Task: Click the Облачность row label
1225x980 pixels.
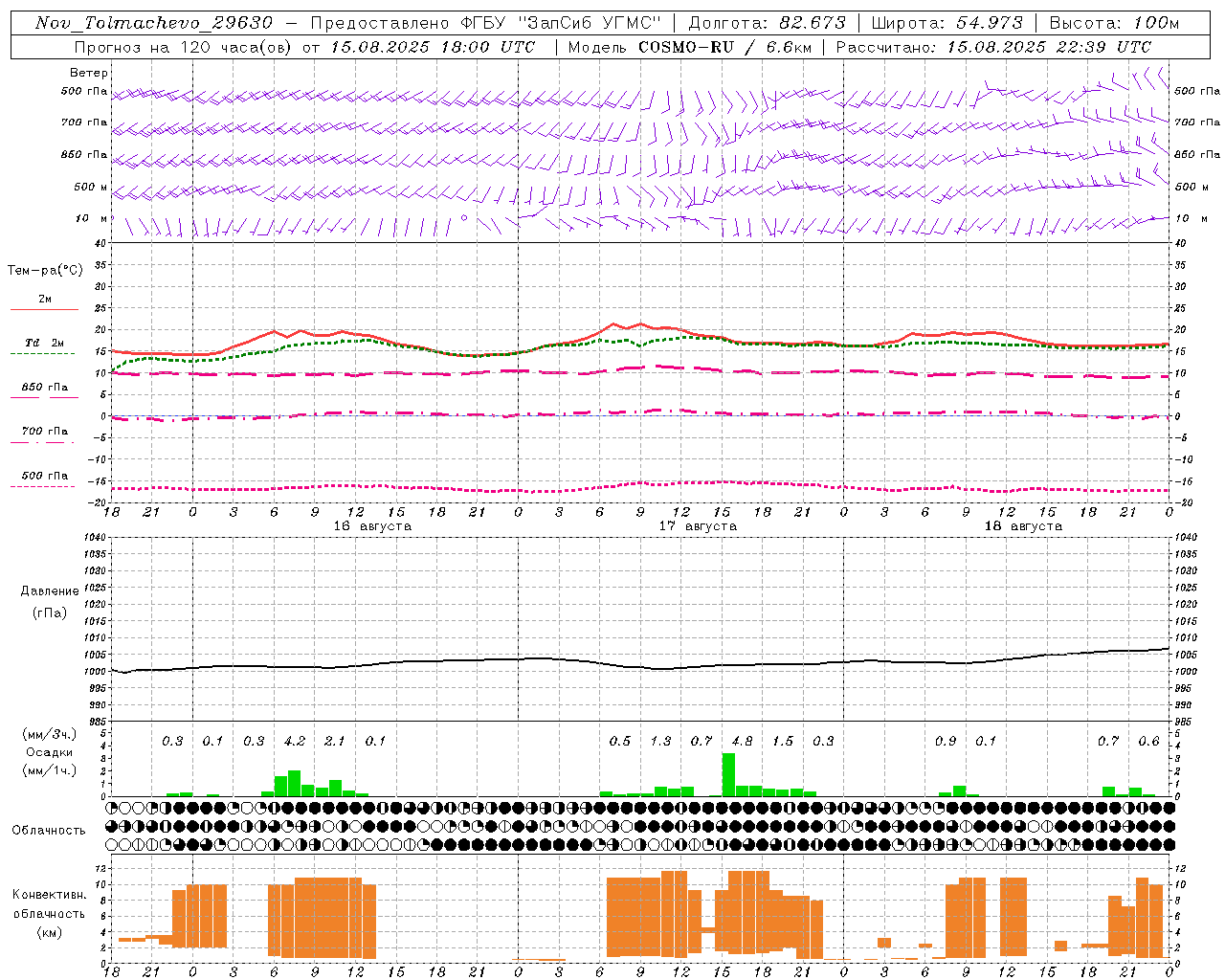Action: tap(49, 830)
